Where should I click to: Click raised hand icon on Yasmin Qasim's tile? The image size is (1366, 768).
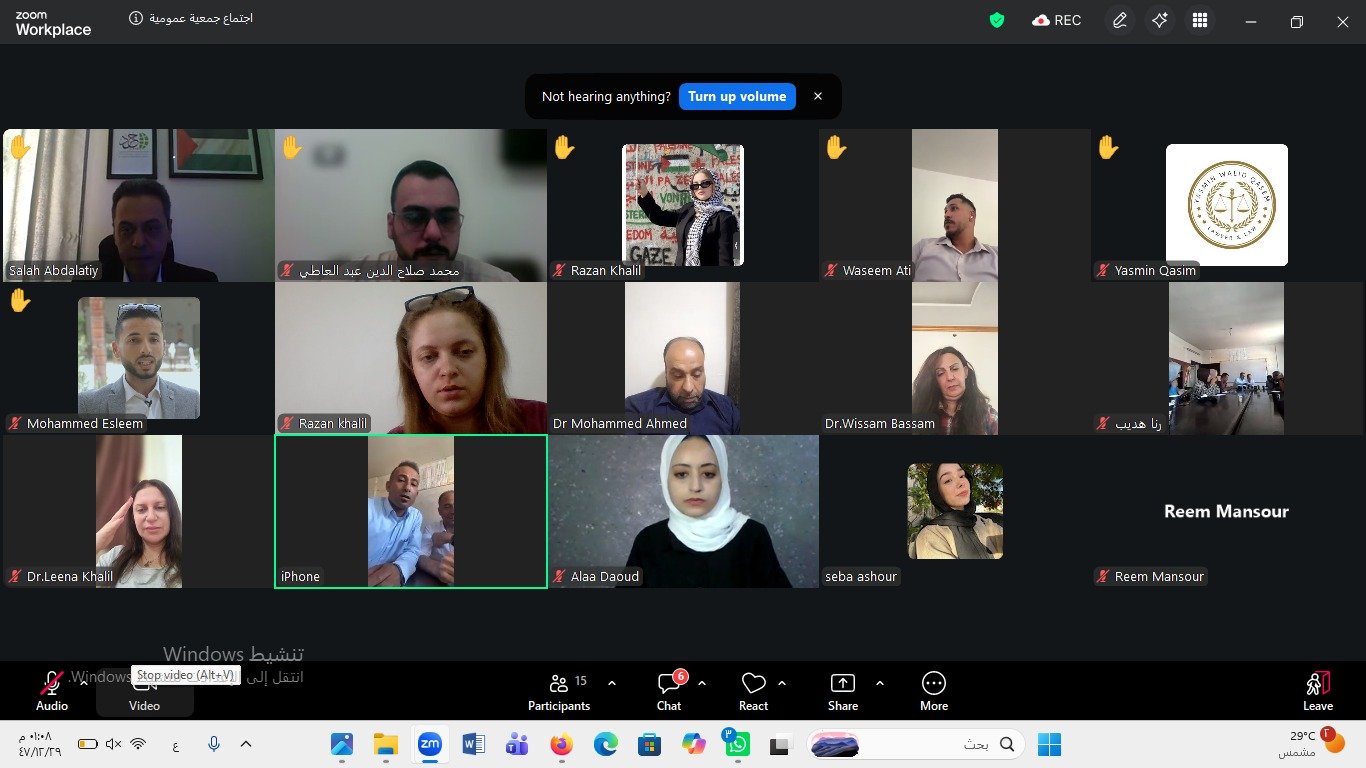[x=1108, y=147]
